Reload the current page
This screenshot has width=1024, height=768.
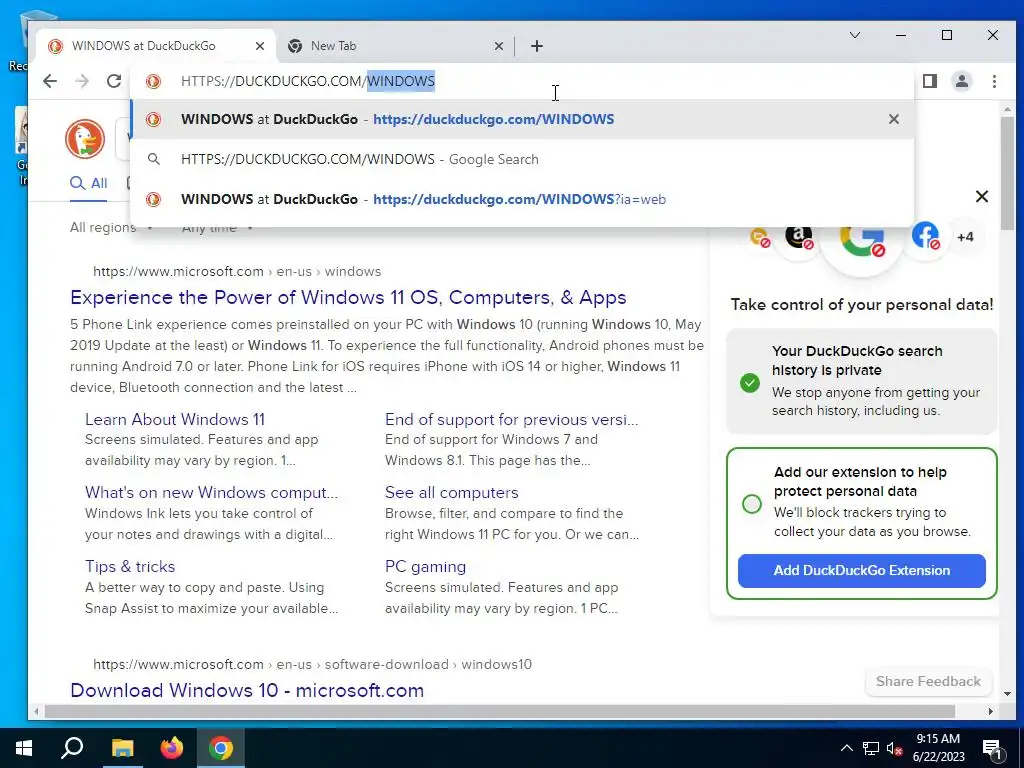coord(114,81)
